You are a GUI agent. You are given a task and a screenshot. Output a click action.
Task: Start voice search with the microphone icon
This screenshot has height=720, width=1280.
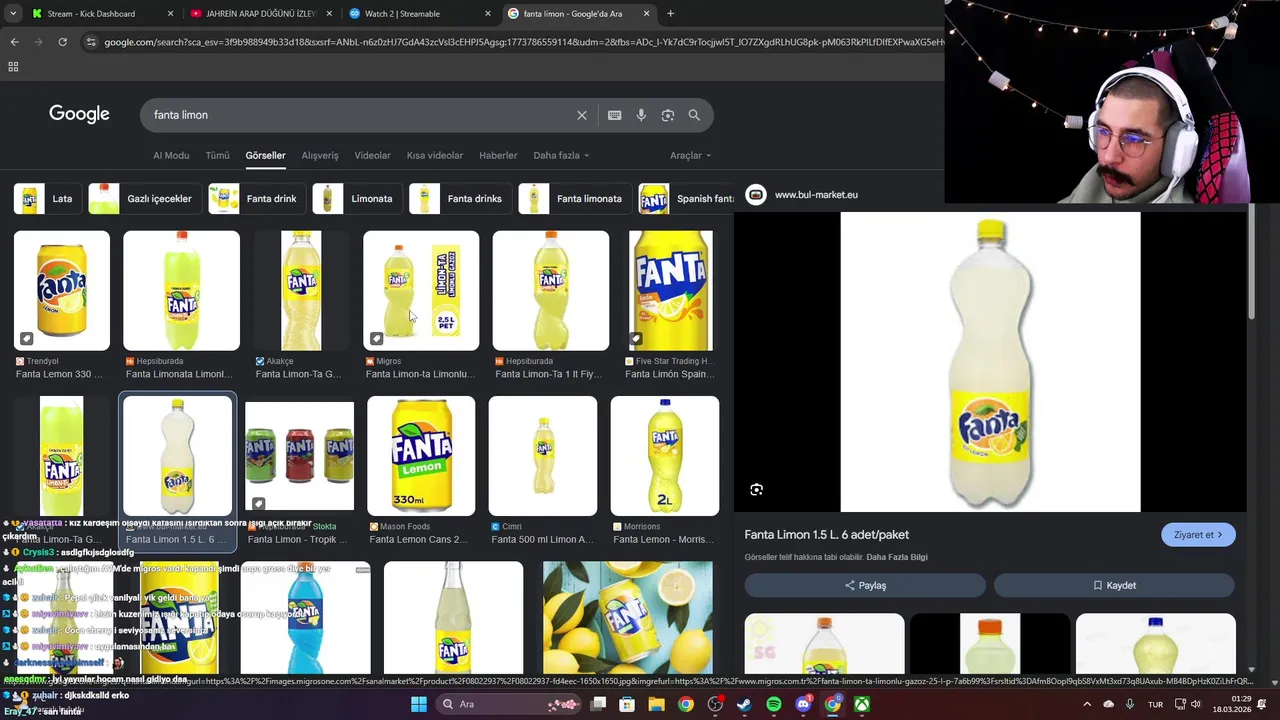point(641,115)
